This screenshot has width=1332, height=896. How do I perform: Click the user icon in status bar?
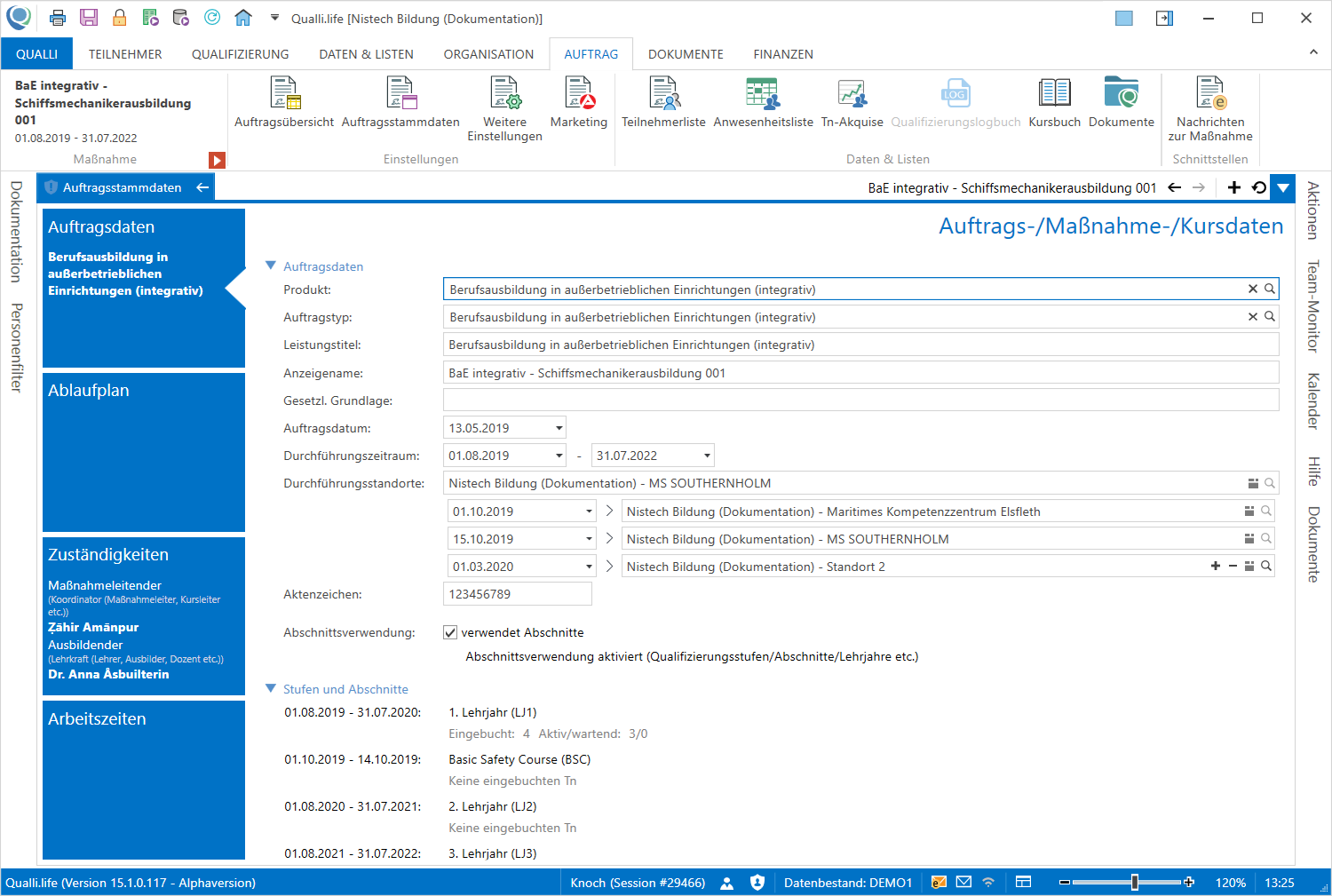727,883
